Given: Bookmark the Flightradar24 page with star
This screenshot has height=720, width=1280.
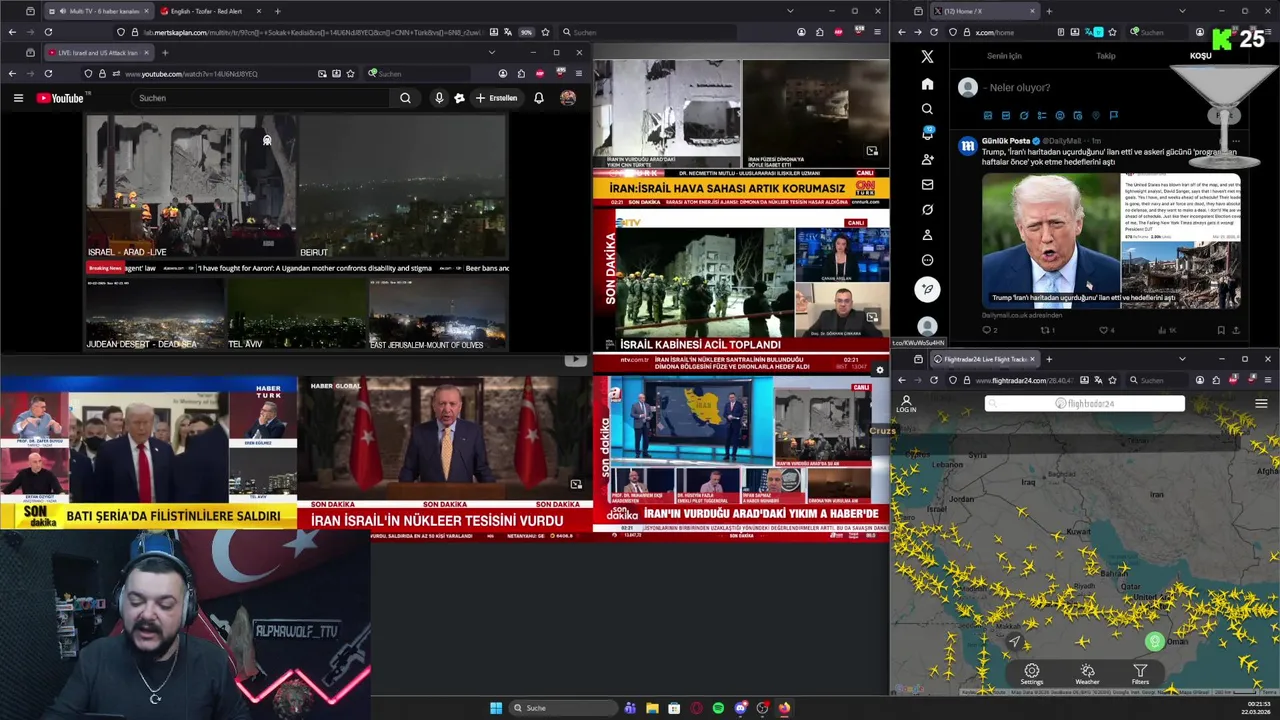Looking at the screenshot, I should (1112, 380).
